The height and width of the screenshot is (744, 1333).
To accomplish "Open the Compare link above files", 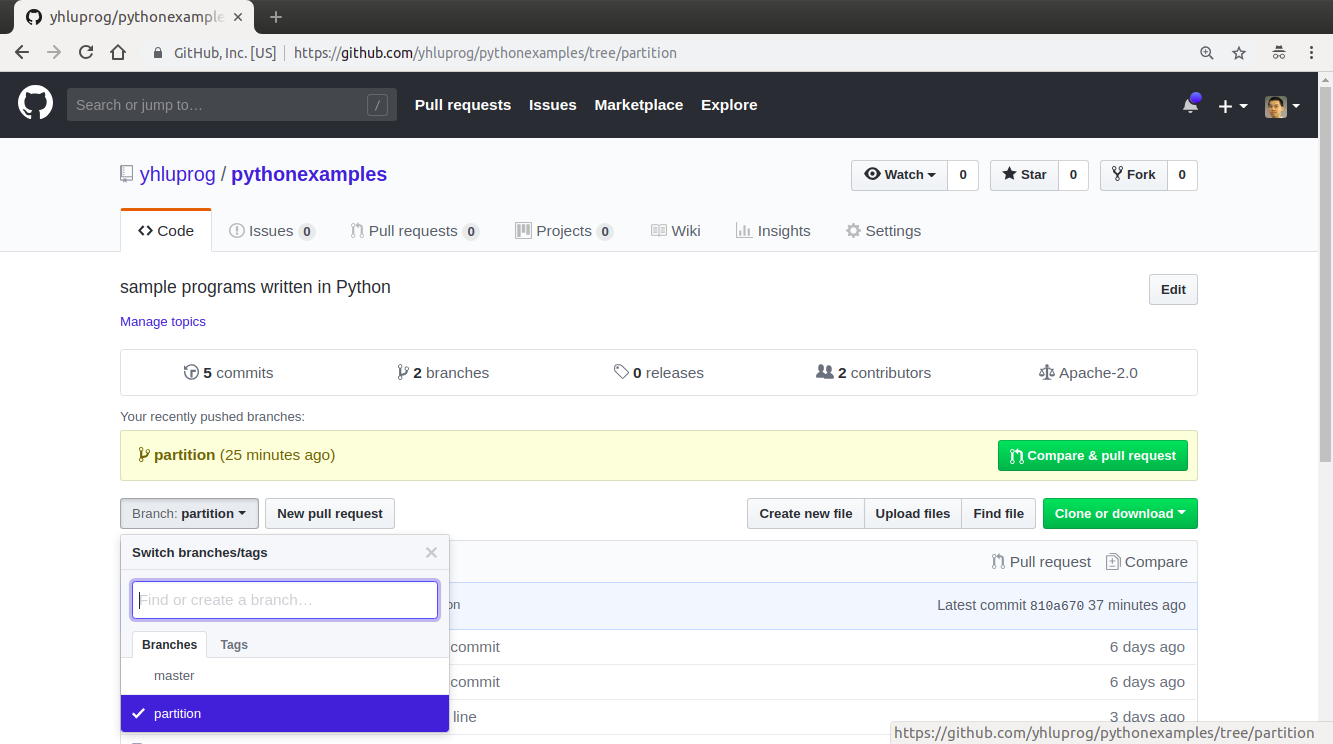I will click(x=1147, y=562).
